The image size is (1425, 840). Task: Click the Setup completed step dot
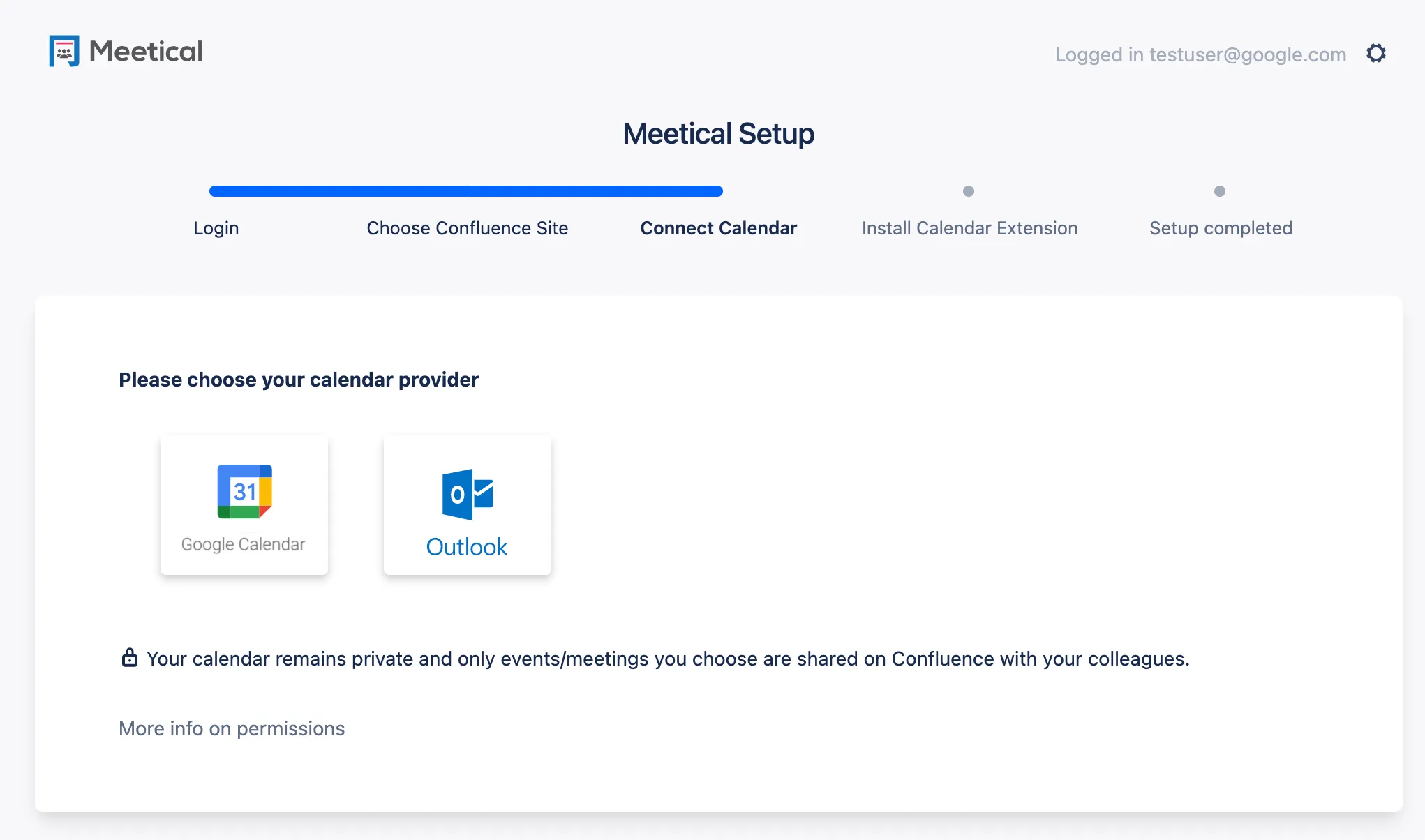[x=1221, y=190]
